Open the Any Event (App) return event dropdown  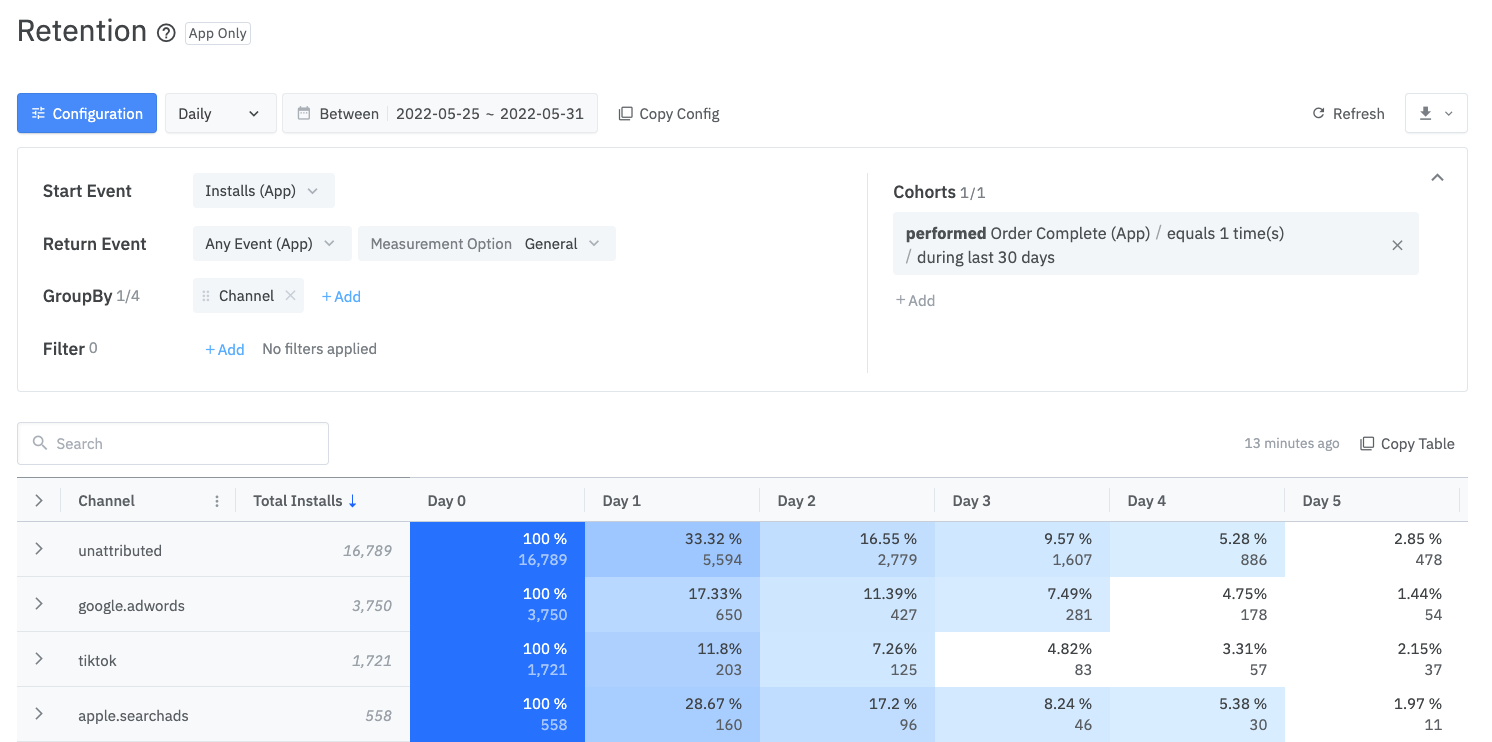271,243
